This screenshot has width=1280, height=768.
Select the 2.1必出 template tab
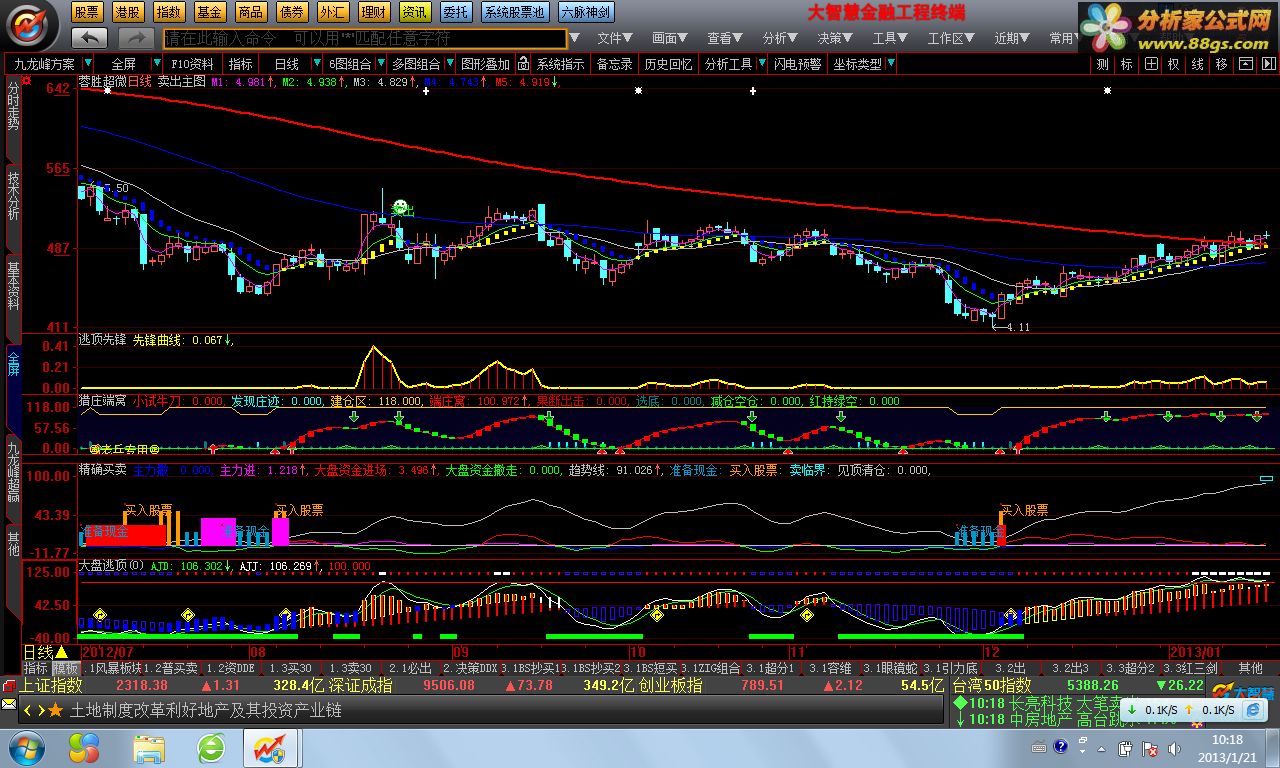point(410,668)
